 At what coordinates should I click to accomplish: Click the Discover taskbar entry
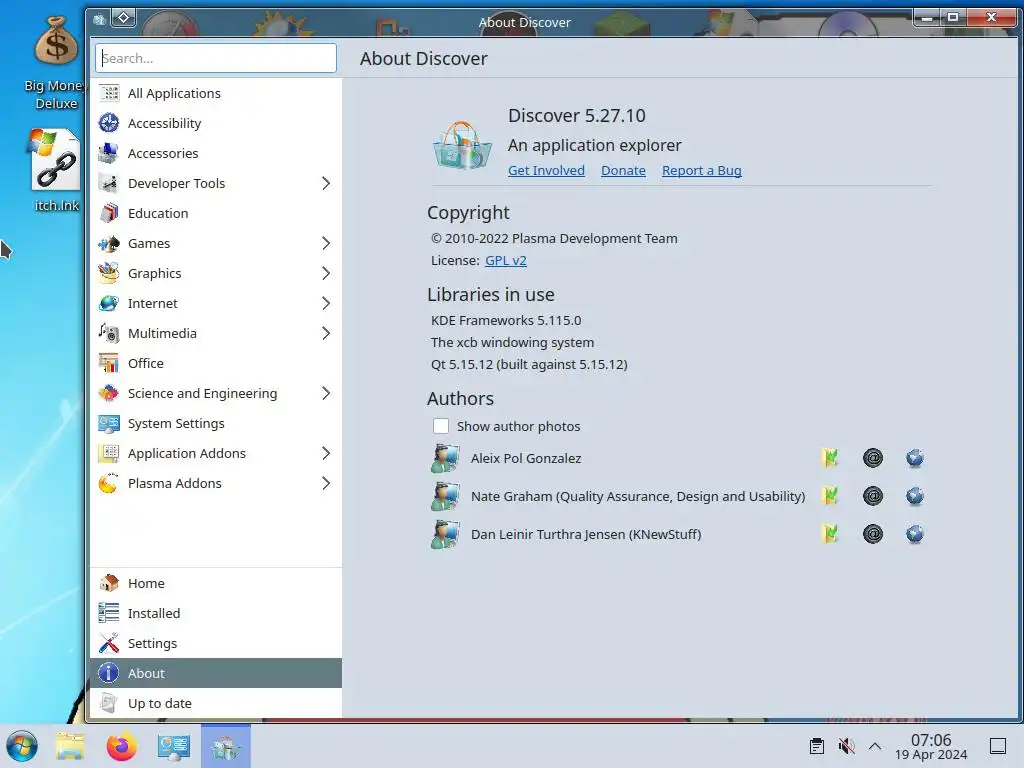(x=225, y=746)
